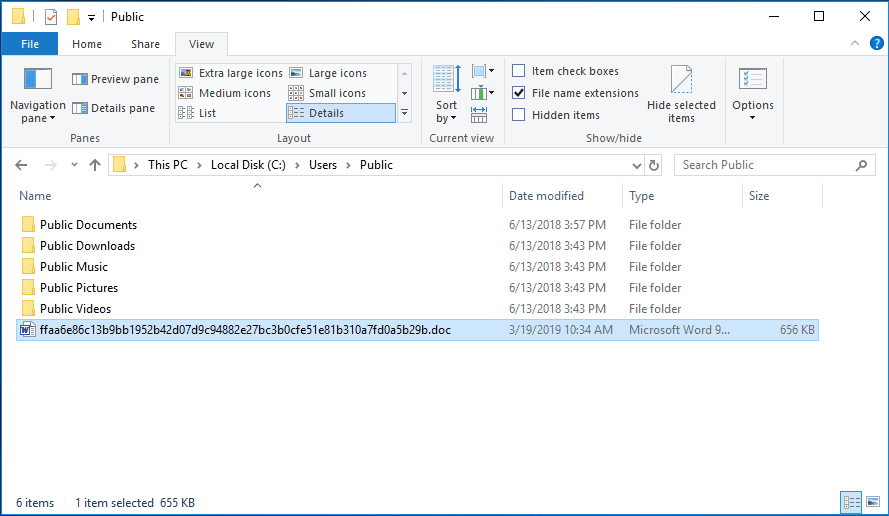Image resolution: width=889 pixels, height=516 pixels.
Task: Uncheck File name extensions
Action: (x=518, y=92)
